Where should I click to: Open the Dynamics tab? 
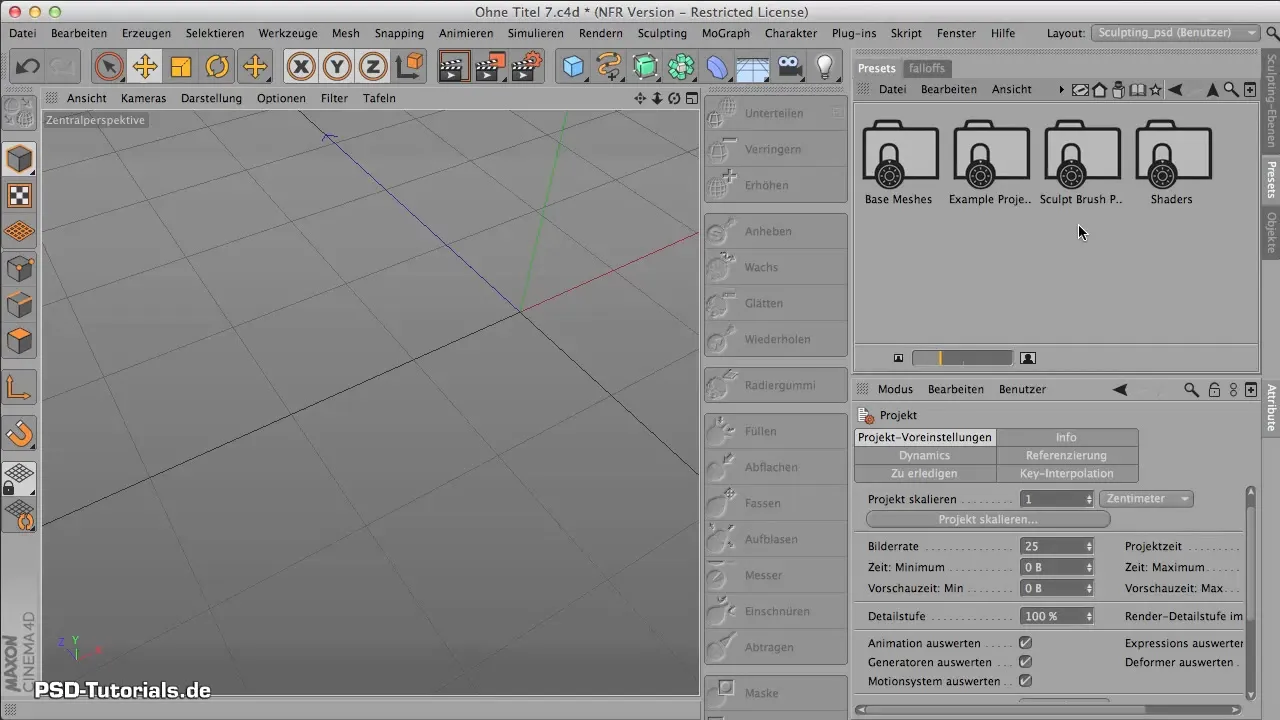[925, 455]
